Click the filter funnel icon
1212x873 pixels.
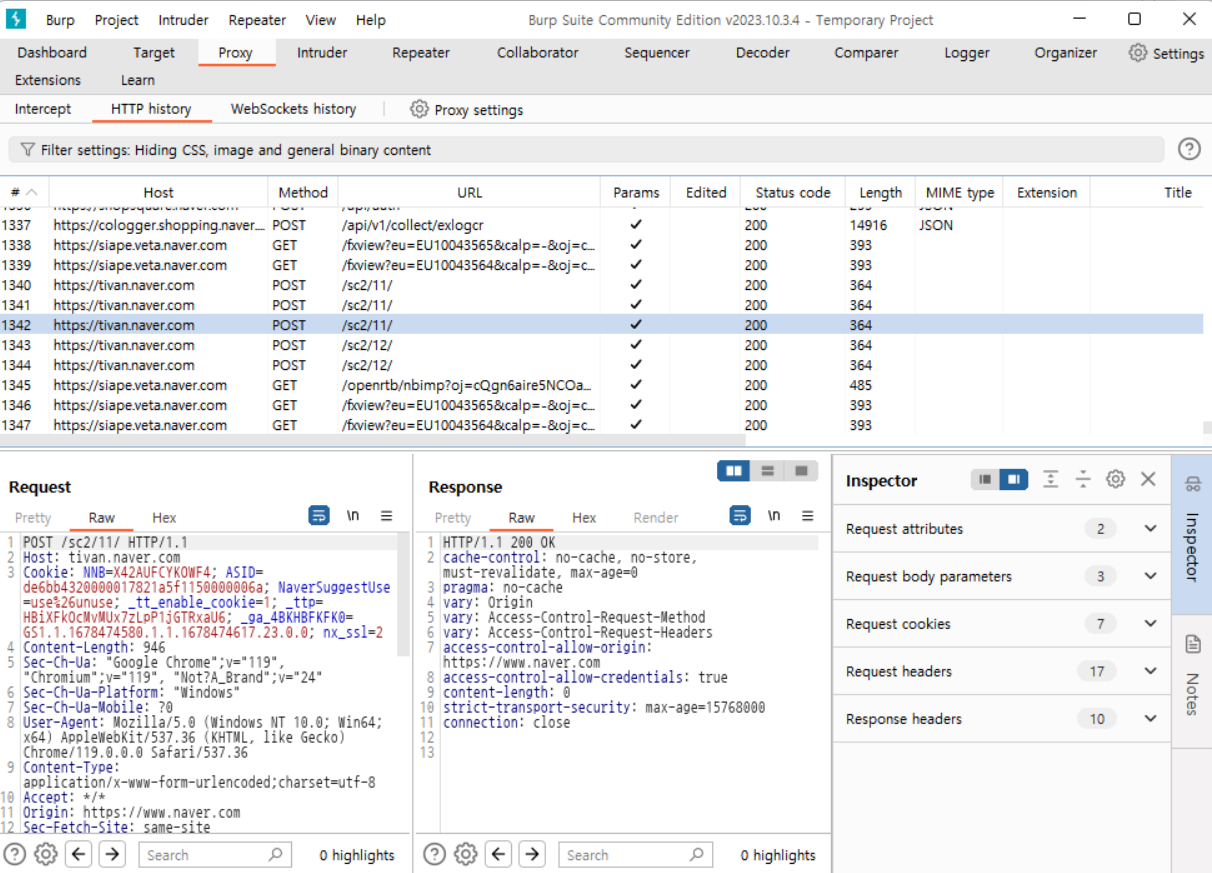tap(27, 150)
